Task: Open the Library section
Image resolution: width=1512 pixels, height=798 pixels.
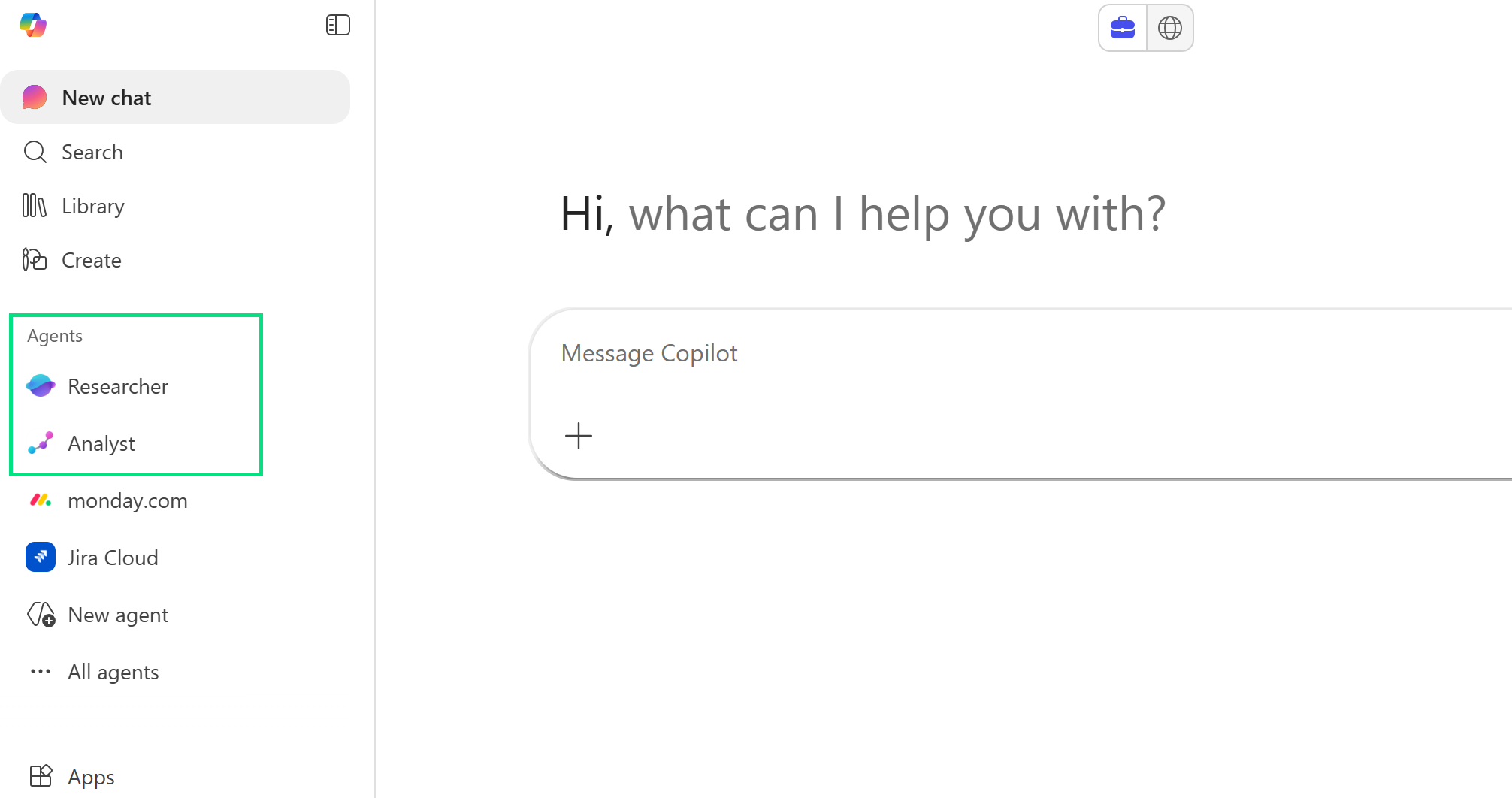Action: 92,206
